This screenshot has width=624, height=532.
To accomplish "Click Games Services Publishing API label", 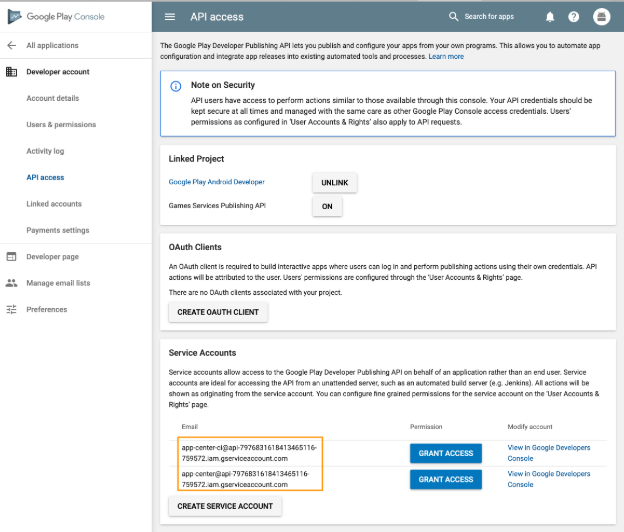I will (x=217, y=205).
